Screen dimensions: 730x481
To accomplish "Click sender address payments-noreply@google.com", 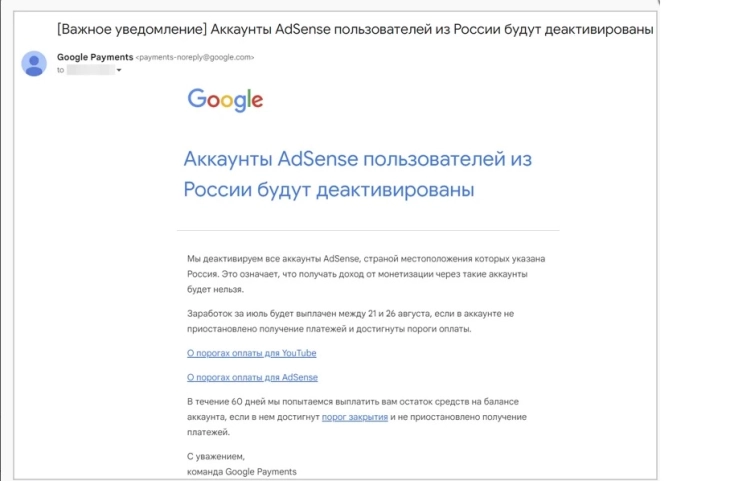I will click(x=195, y=57).
